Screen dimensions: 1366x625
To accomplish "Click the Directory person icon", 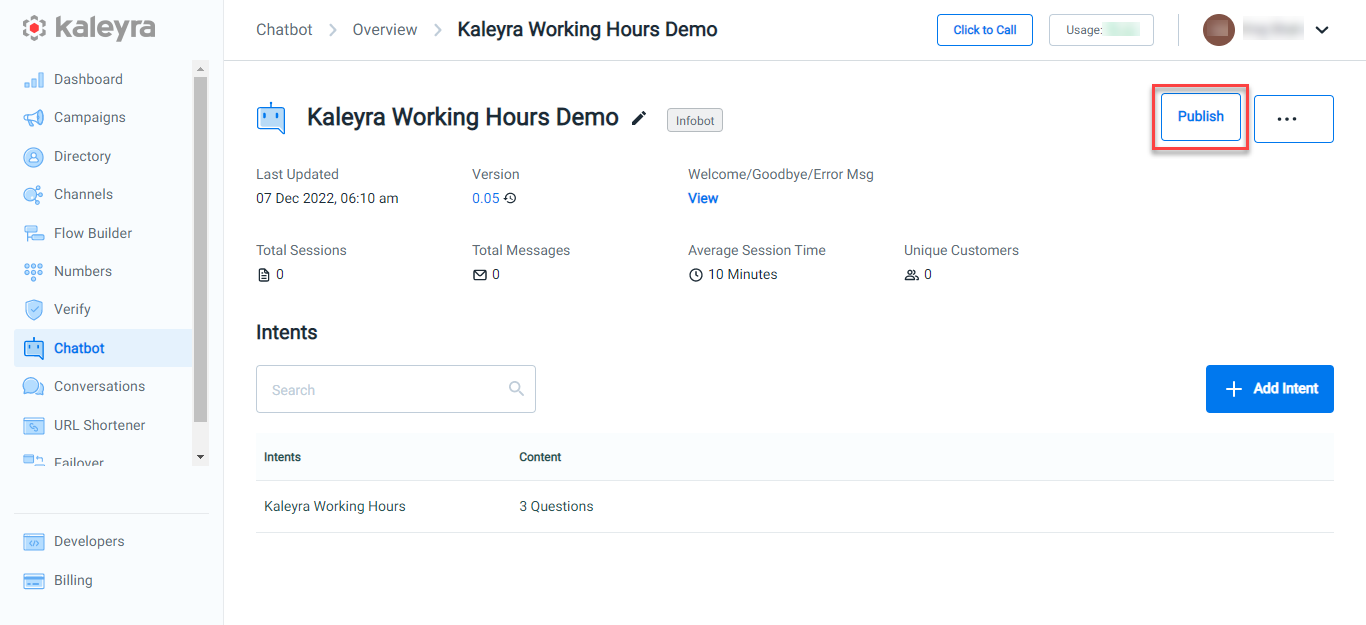I will click(x=34, y=157).
